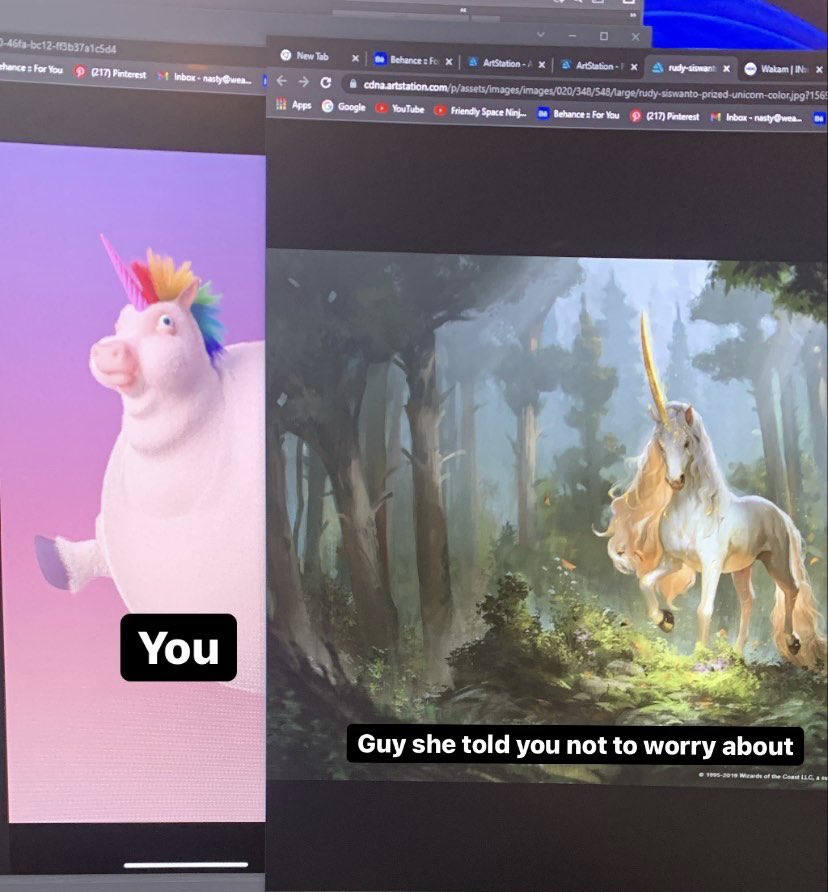
Task: Click the forest unicorn painting
Action: (x=546, y=518)
